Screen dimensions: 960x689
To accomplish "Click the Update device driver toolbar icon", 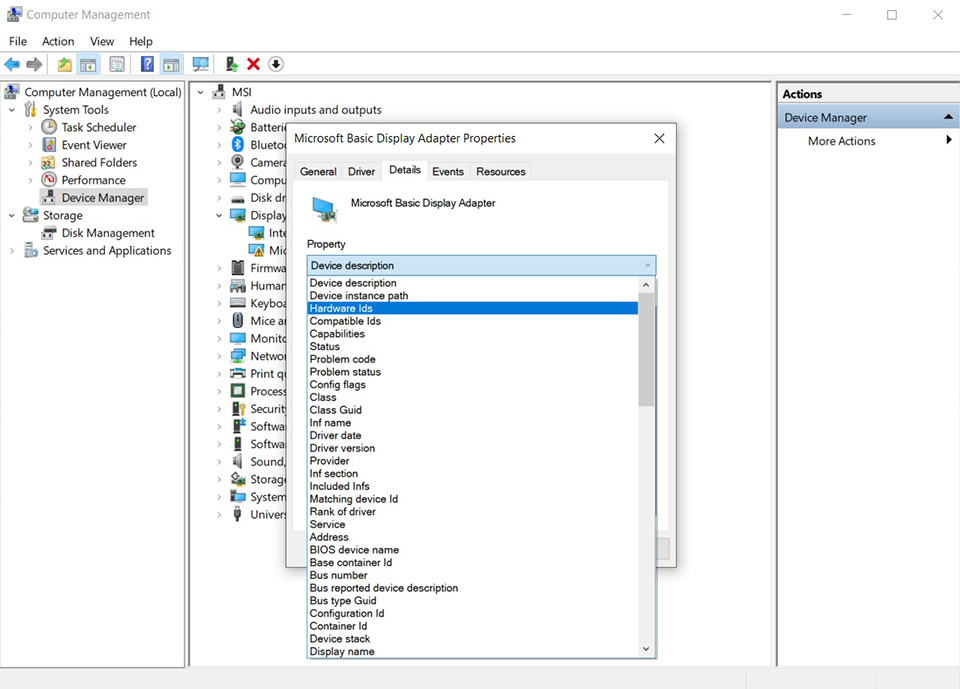I will tap(231, 64).
